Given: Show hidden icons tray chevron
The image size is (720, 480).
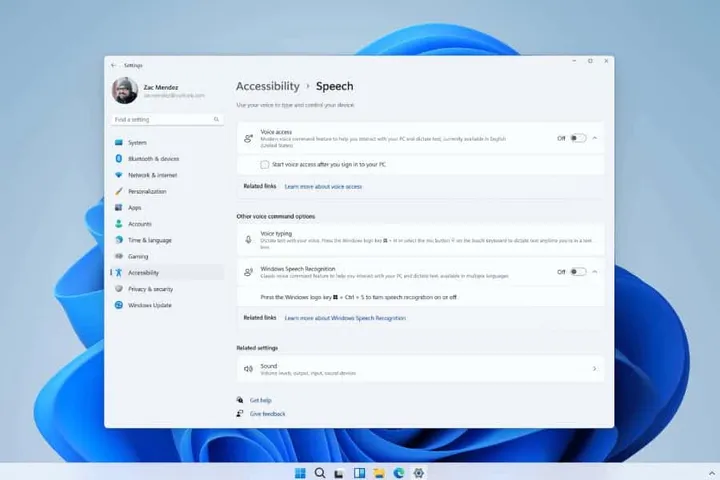Looking at the screenshot, I should 712,473.
